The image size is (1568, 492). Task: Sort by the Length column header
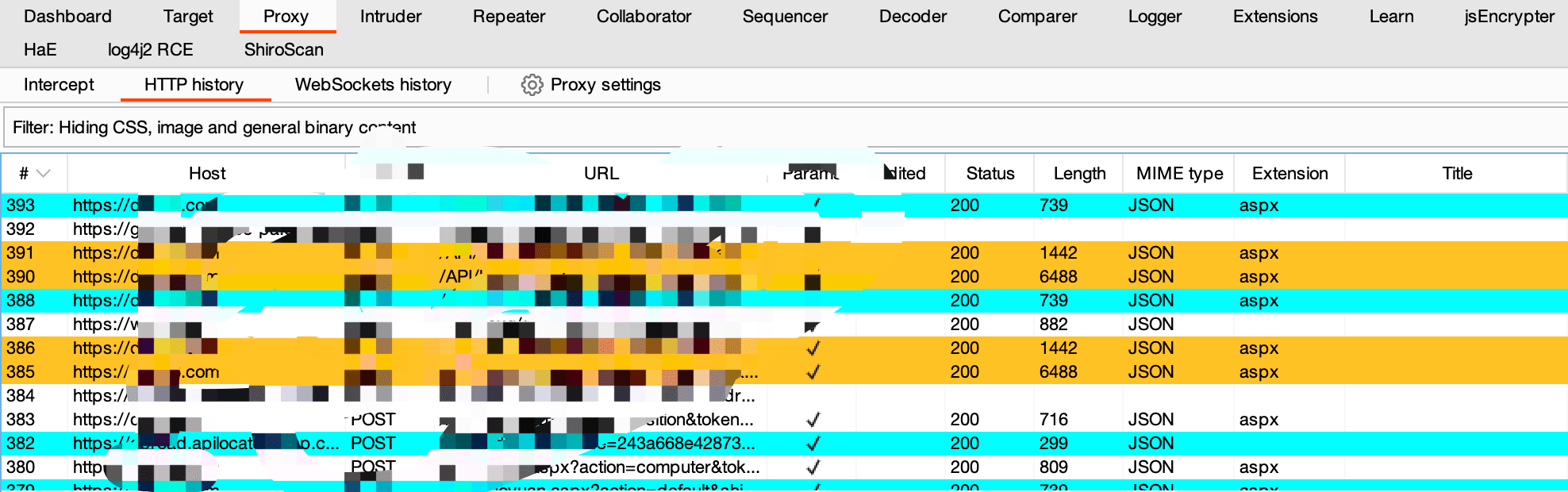(1079, 173)
